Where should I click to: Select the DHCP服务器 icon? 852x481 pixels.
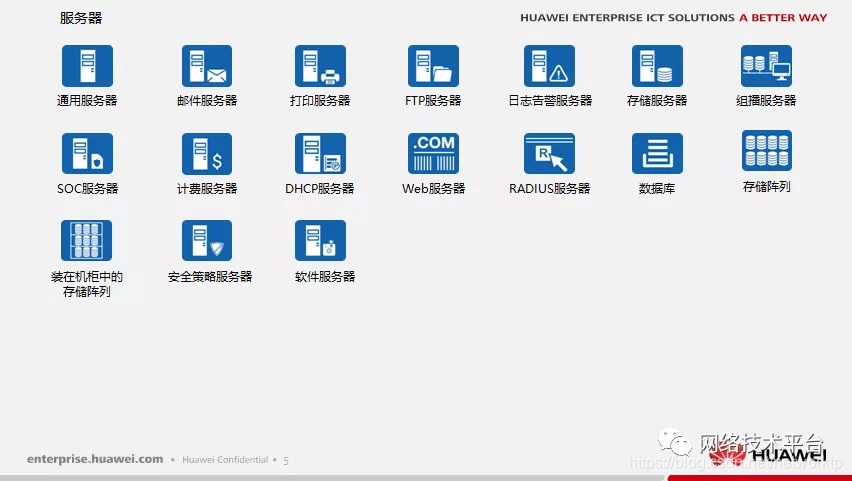pos(320,154)
